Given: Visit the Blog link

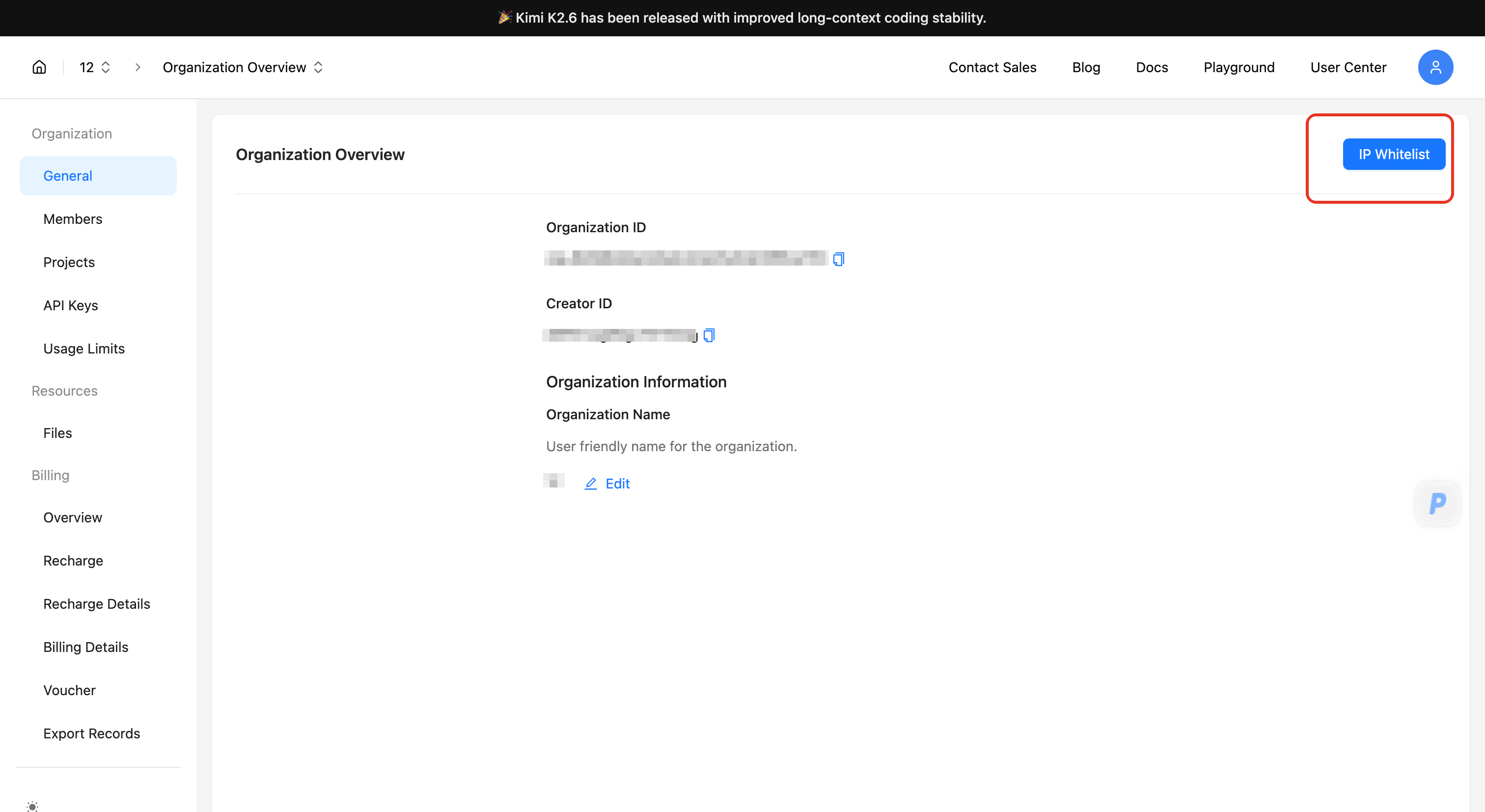Looking at the screenshot, I should click(x=1086, y=67).
